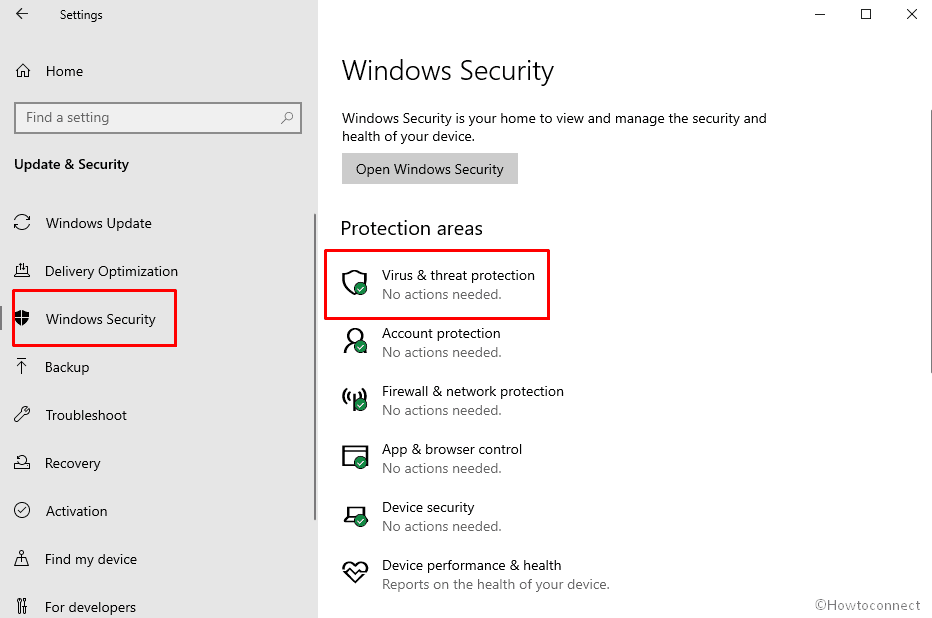Open Find my device settings
This screenshot has height=618, width=932.
click(x=91, y=559)
